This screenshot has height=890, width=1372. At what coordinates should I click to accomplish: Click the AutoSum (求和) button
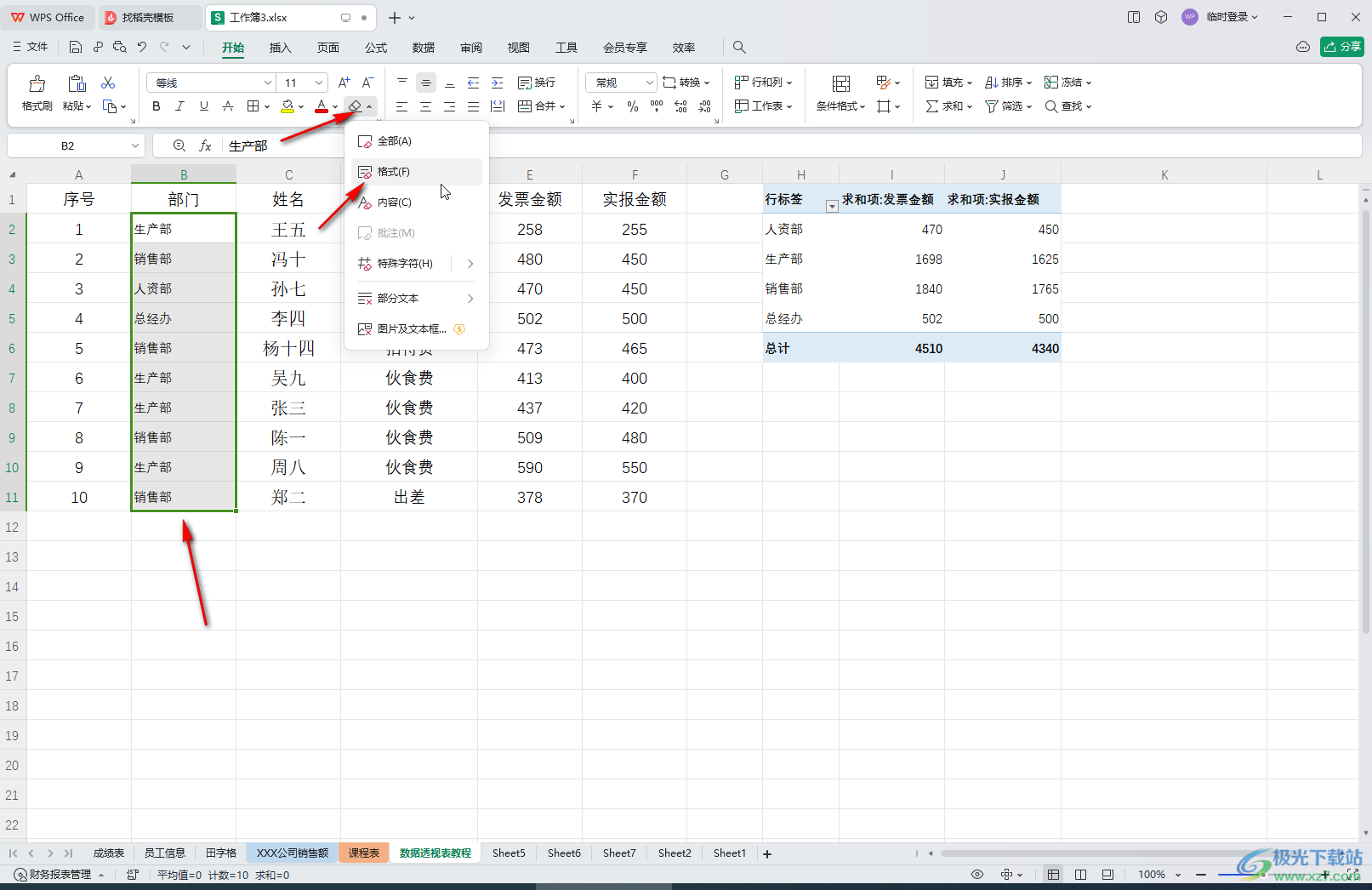point(948,106)
